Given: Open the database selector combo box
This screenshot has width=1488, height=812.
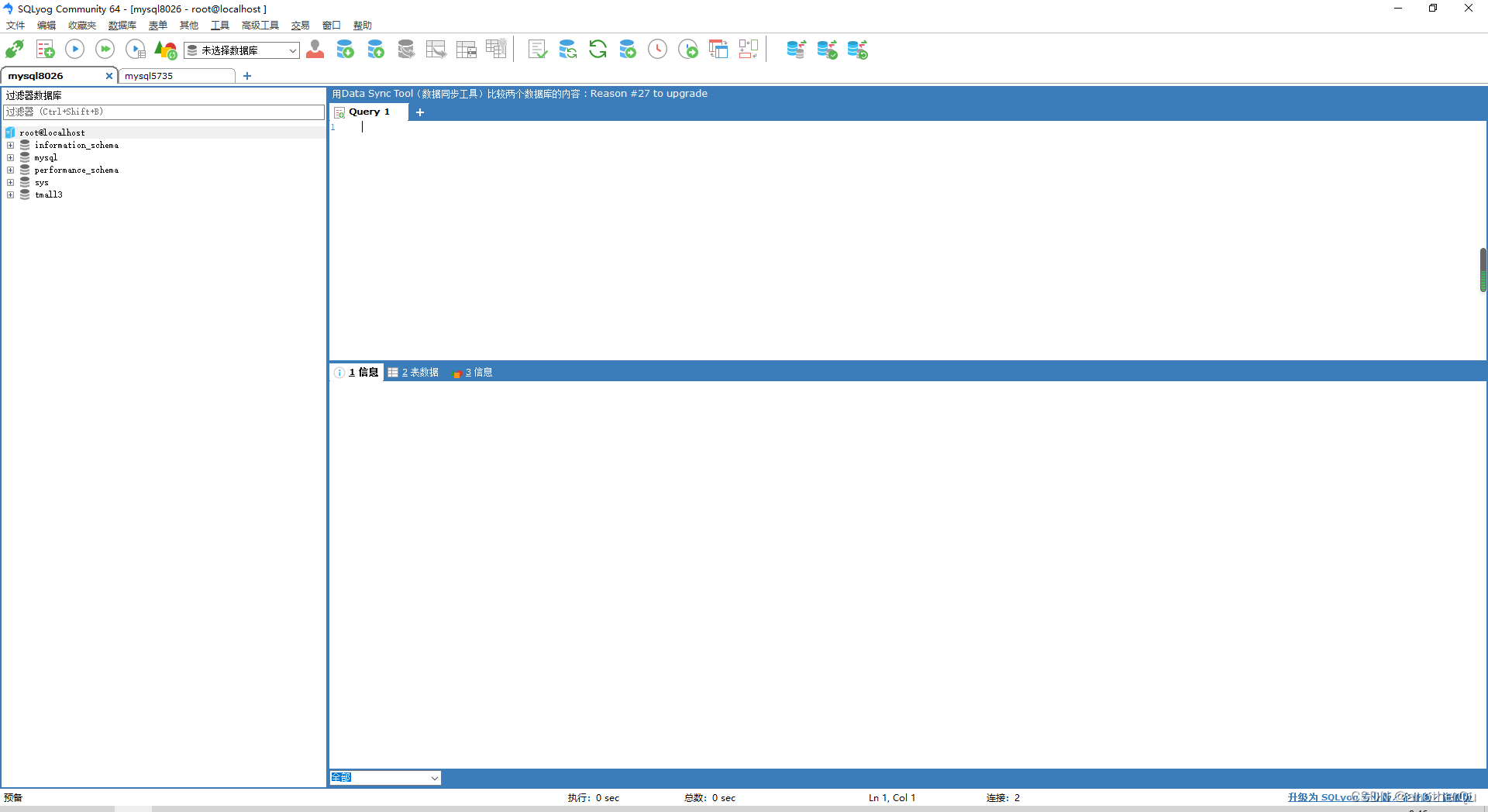Looking at the screenshot, I should 242,50.
